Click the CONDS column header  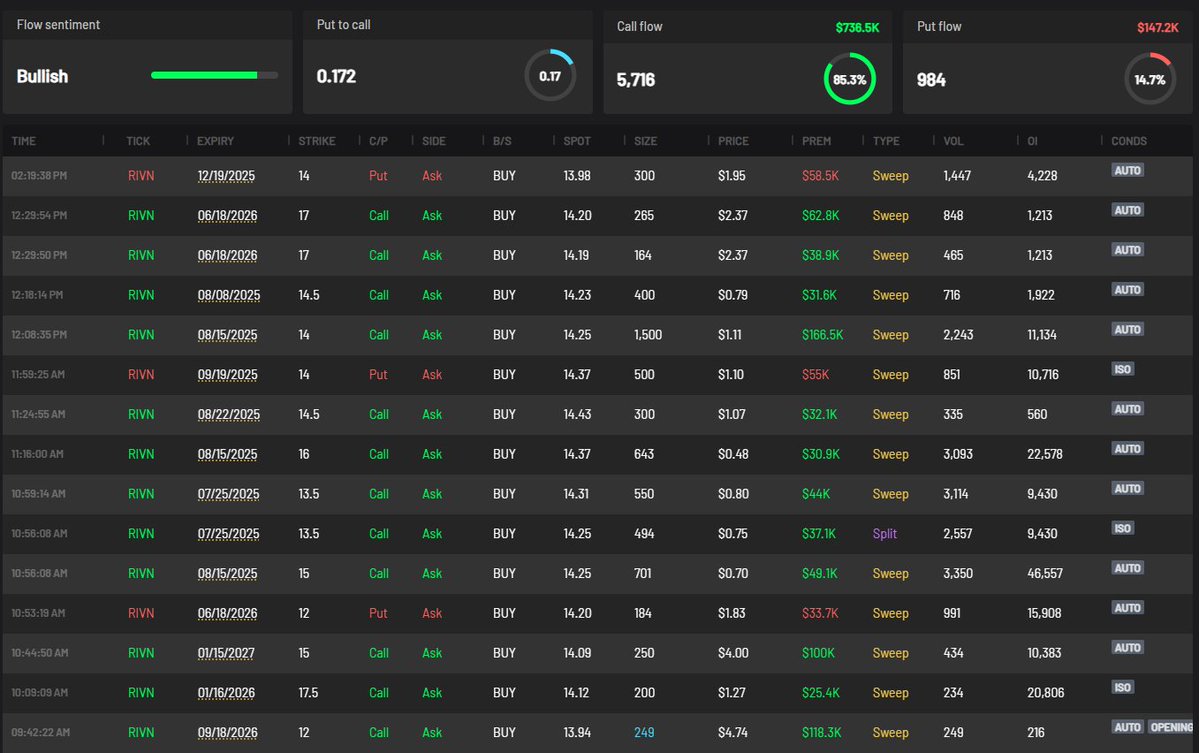pyautogui.click(x=1129, y=141)
